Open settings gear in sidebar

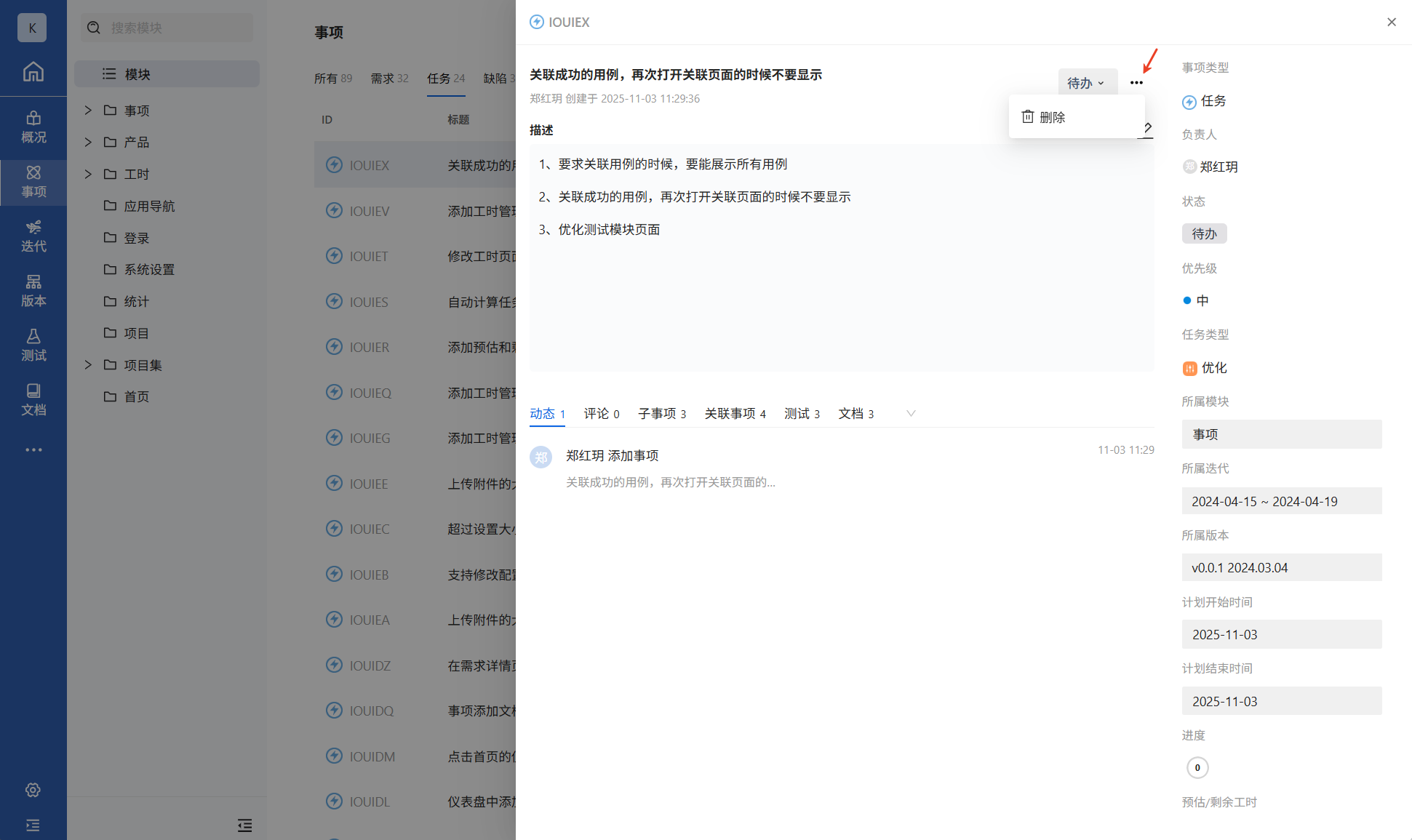tap(33, 790)
